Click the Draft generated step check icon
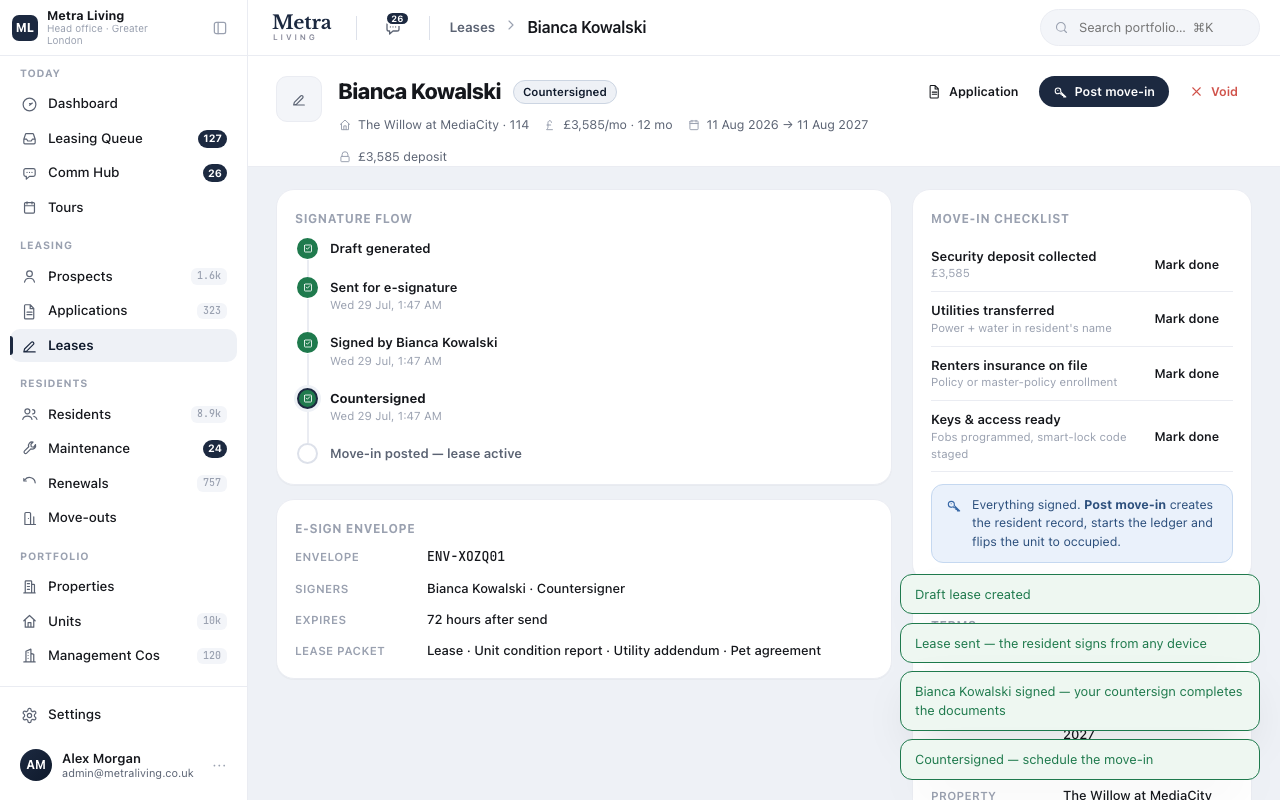Screen dimensions: 1280x800 tap(308, 248)
